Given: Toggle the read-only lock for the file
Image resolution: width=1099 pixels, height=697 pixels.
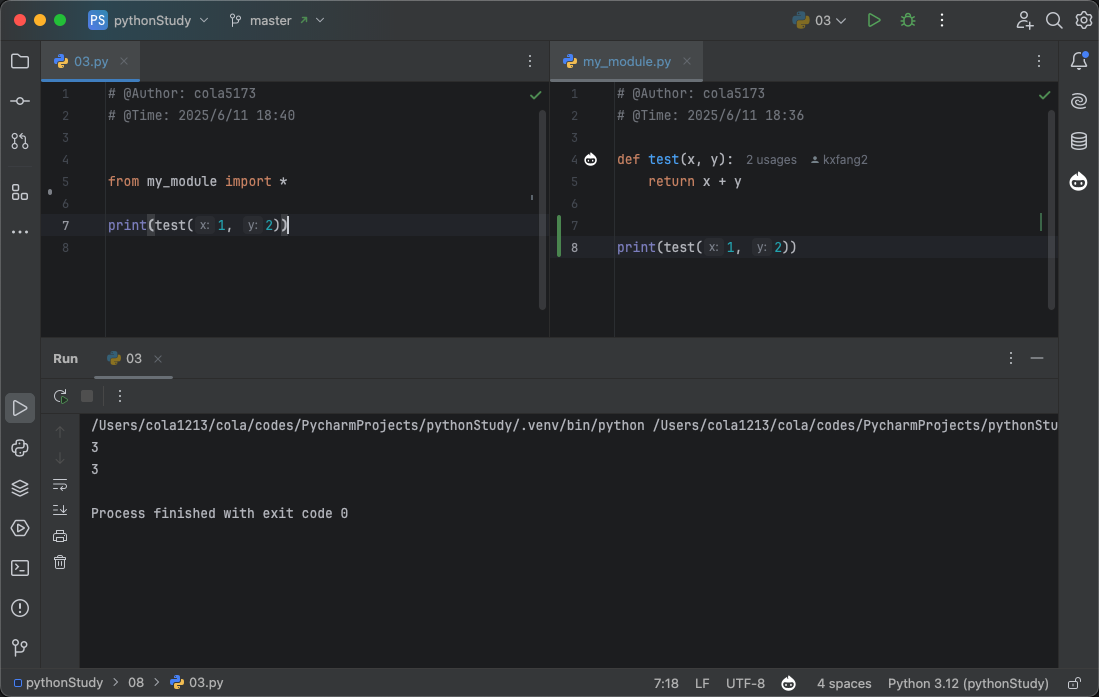Looking at the screenshot, I should 1074,683.
